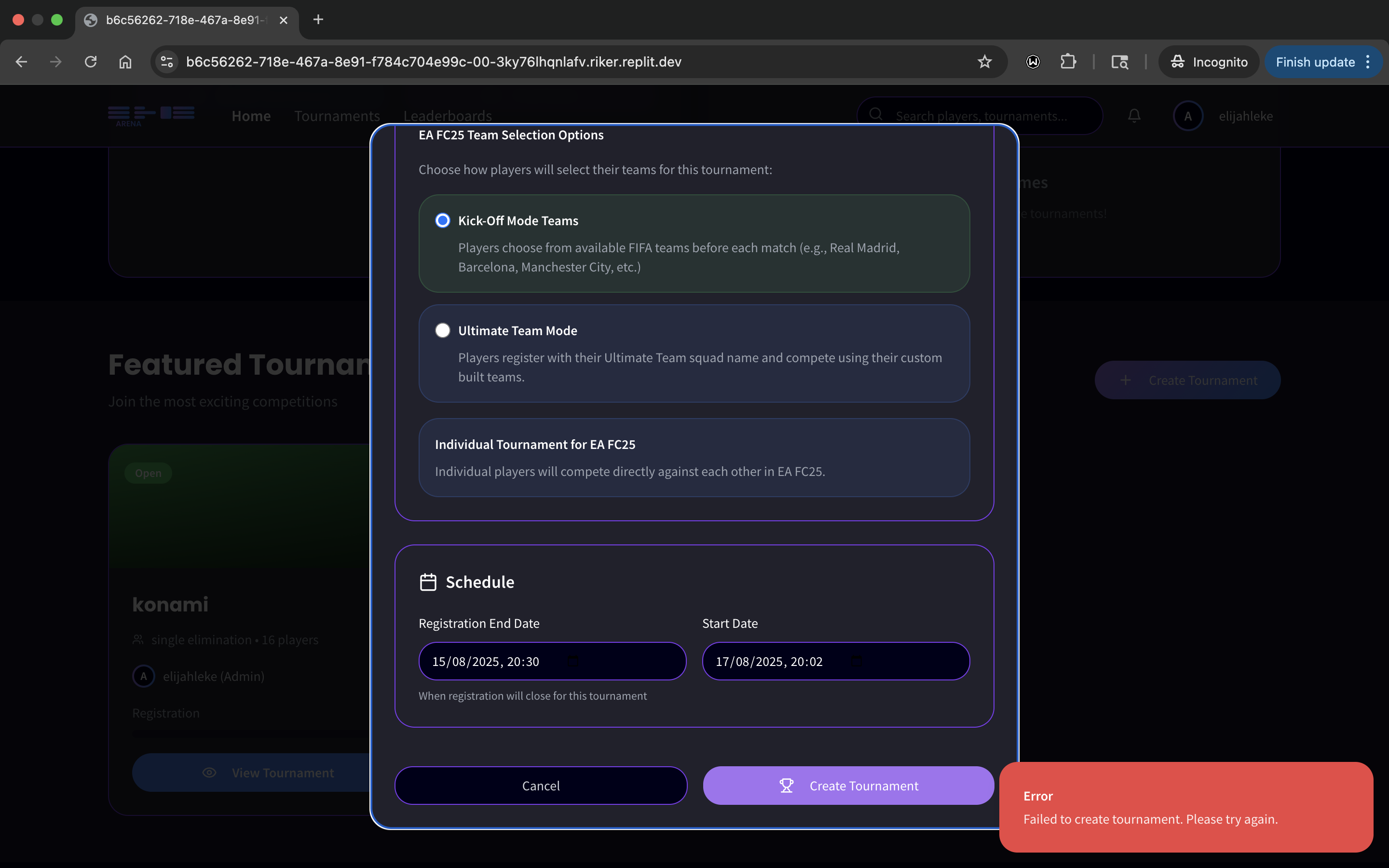
Task: Open the elijahleke account menu
Action: (x=1245, y=116)
